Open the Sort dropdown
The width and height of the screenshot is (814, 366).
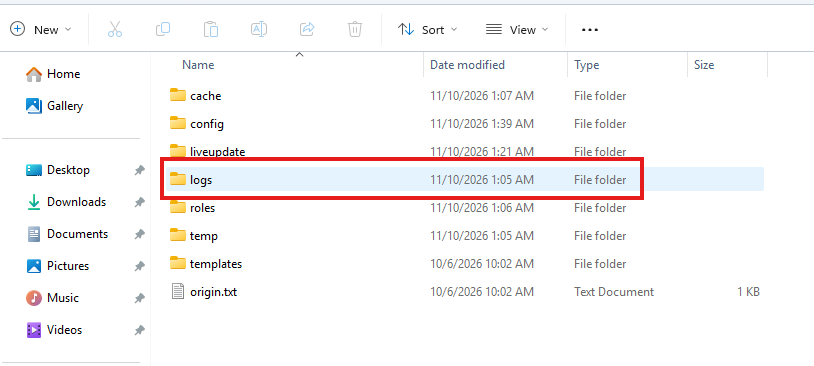[427, 30]
